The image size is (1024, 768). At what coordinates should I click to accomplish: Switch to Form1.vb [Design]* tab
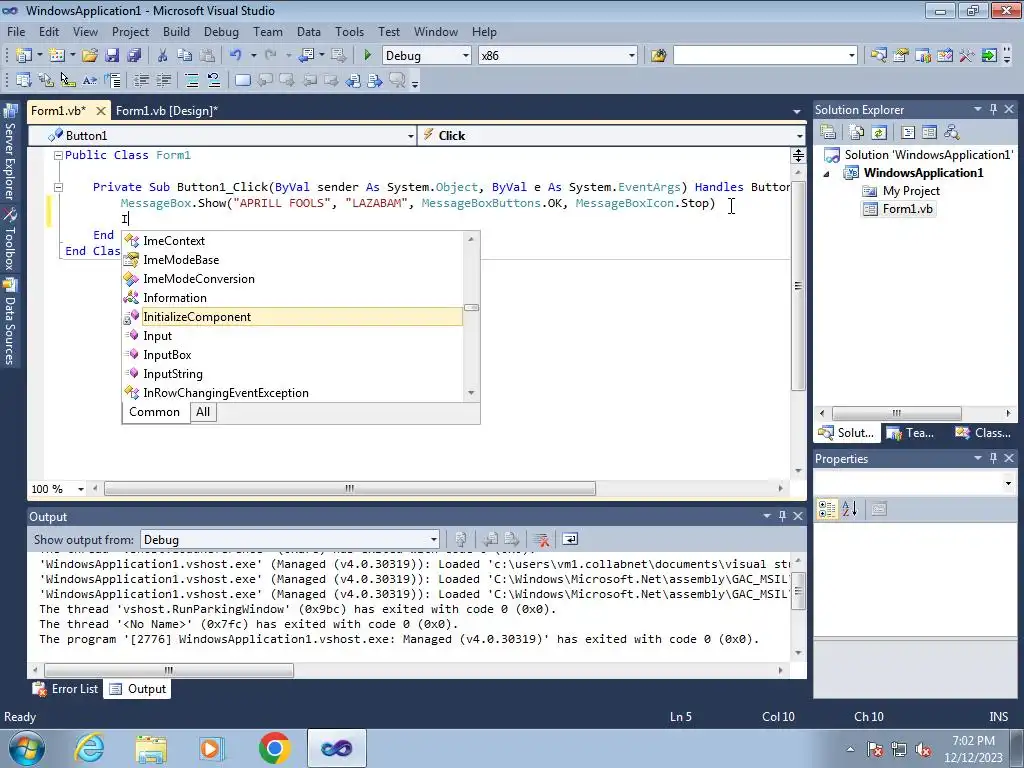[x=167, y=111]
